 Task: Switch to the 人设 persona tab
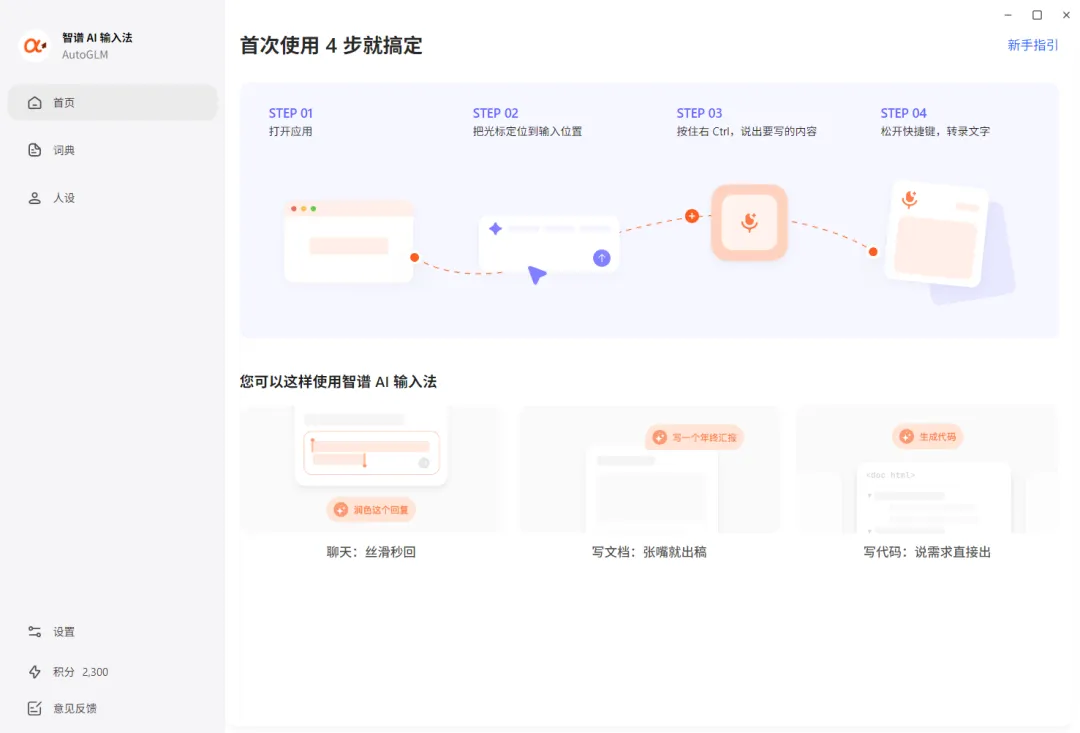[x=113, y=198]
